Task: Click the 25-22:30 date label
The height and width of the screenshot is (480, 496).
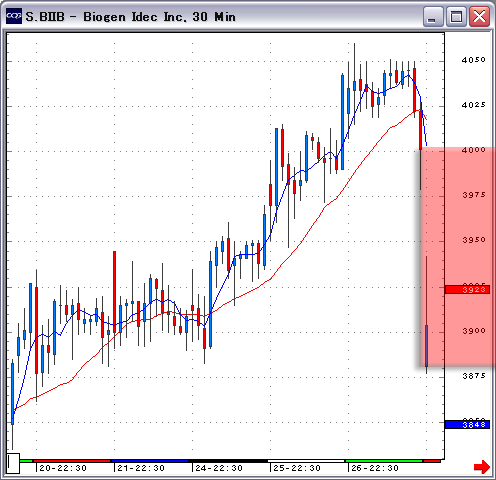Action: (x=297, y=468)
